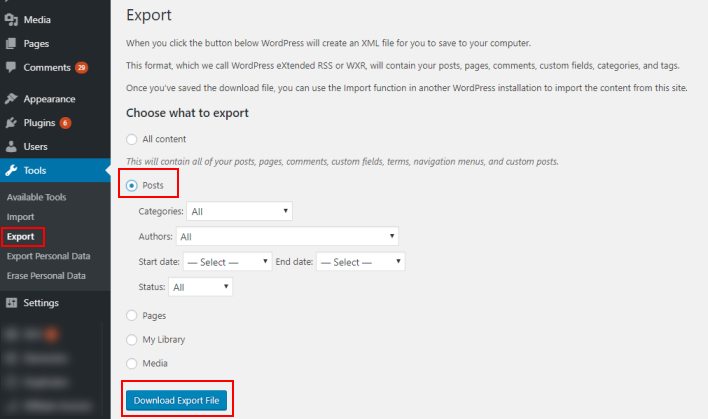
Task: Click the Plugins plug icon
Action: click(11, 122)
